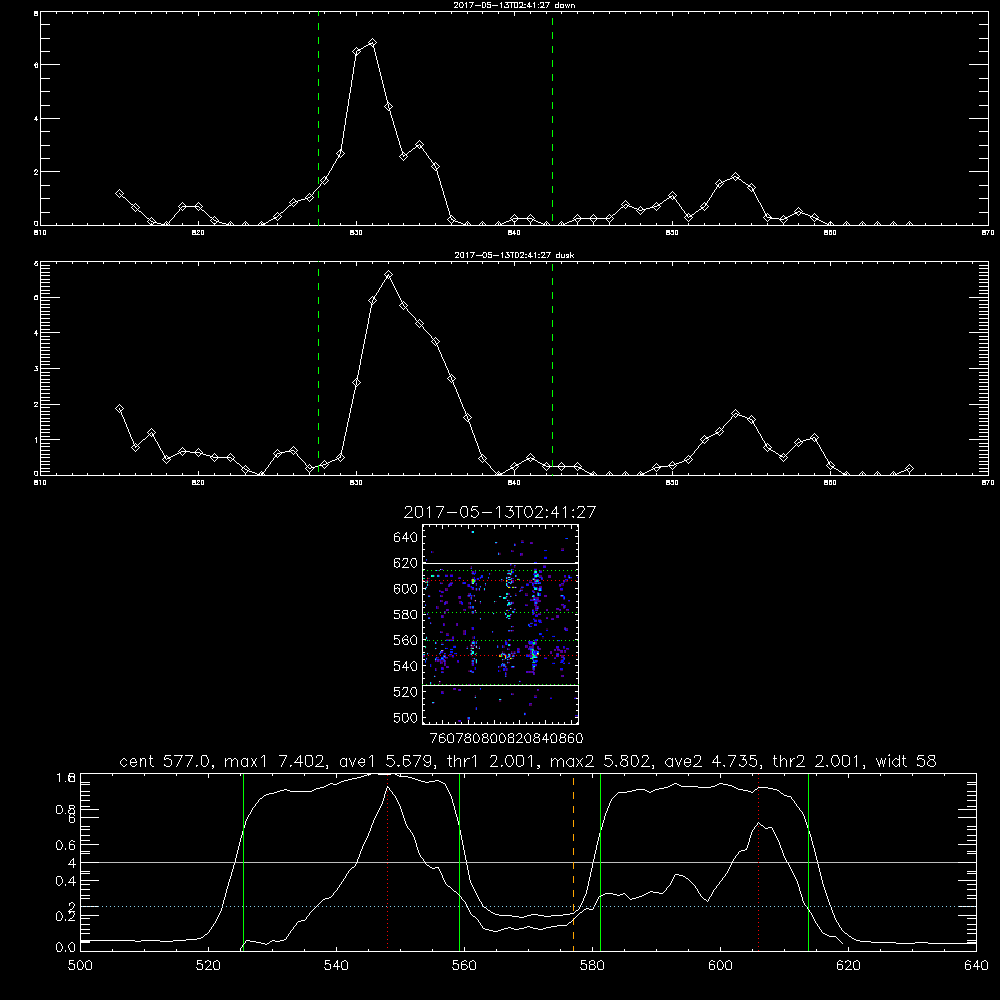This screenshot has width=1000, height=1000.
Task: Click the '2017-05-13T02:41:27 dusk' plot title
Action: (514, 255)
